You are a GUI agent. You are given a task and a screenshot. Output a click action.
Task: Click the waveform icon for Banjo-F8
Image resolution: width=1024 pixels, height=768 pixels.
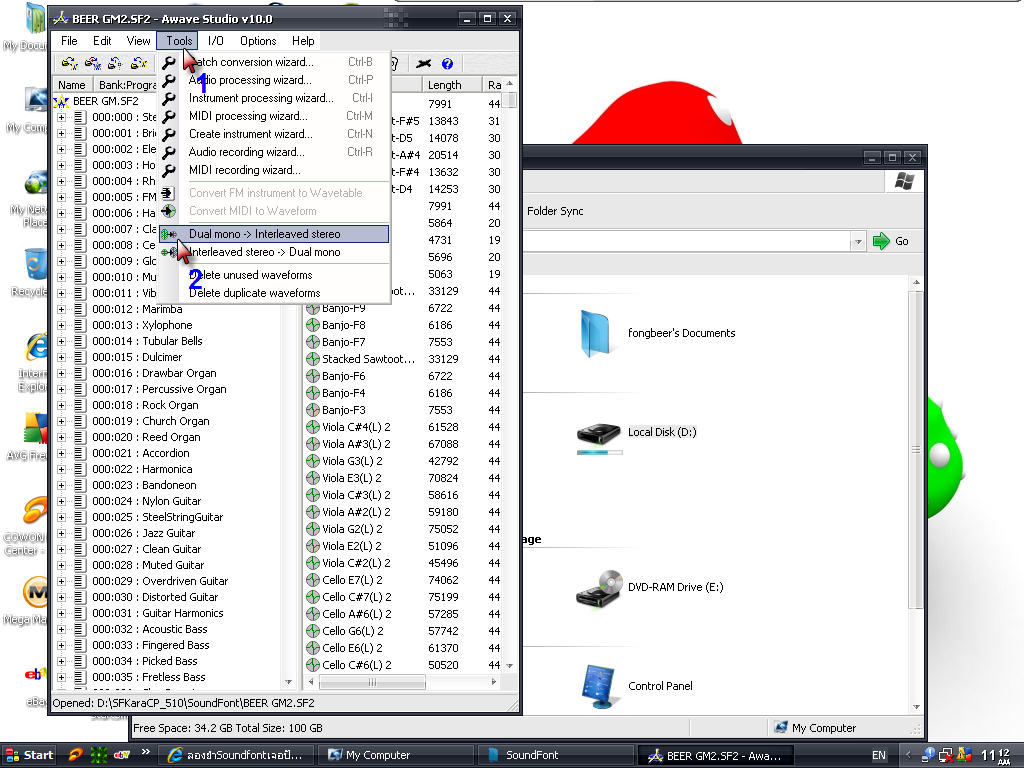click(313, 325)
